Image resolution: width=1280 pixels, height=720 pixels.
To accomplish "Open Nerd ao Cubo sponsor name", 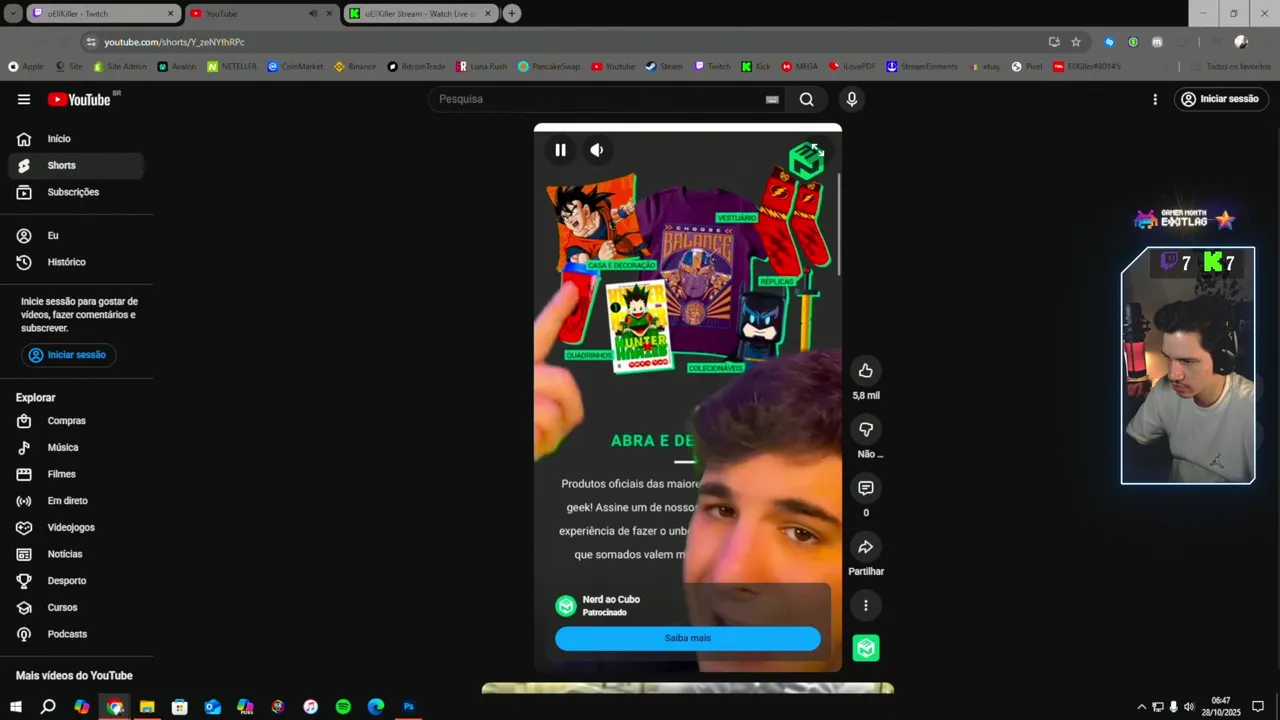I will point(611,599).
